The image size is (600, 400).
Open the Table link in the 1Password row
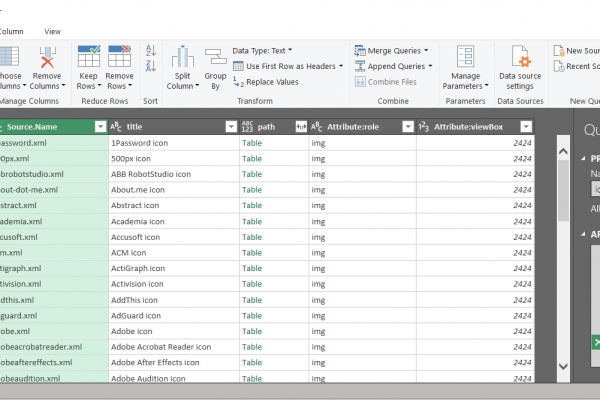(252, 143)
